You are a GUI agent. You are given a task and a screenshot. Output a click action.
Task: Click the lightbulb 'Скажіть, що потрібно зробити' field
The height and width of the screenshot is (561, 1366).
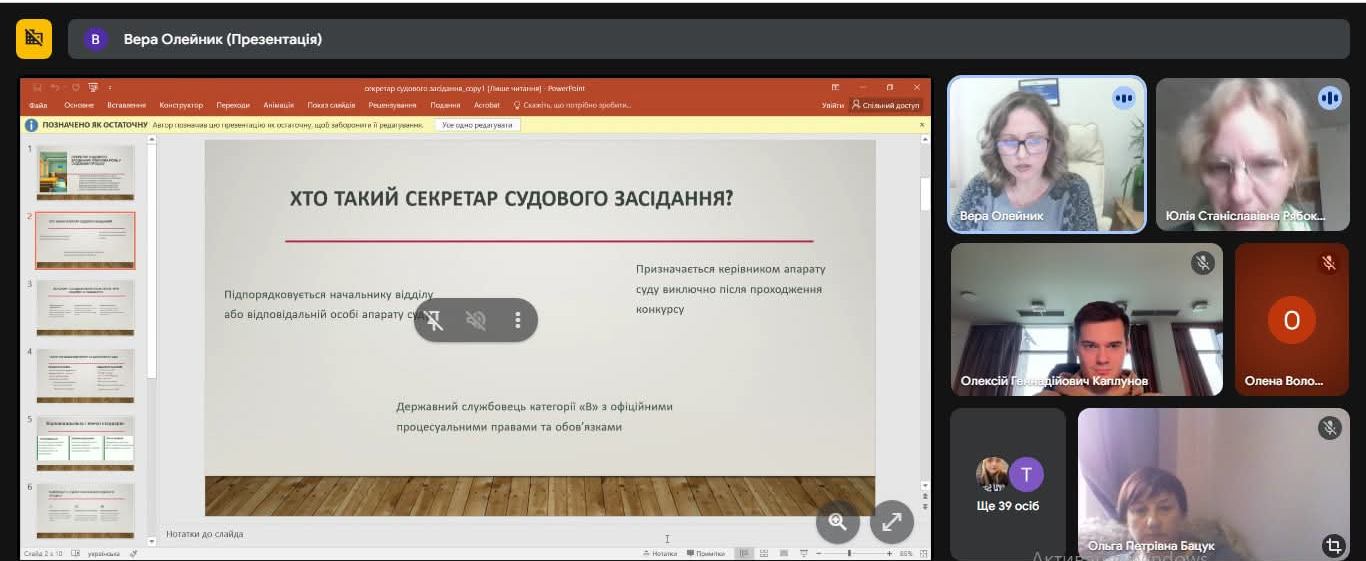coord(572,105)
